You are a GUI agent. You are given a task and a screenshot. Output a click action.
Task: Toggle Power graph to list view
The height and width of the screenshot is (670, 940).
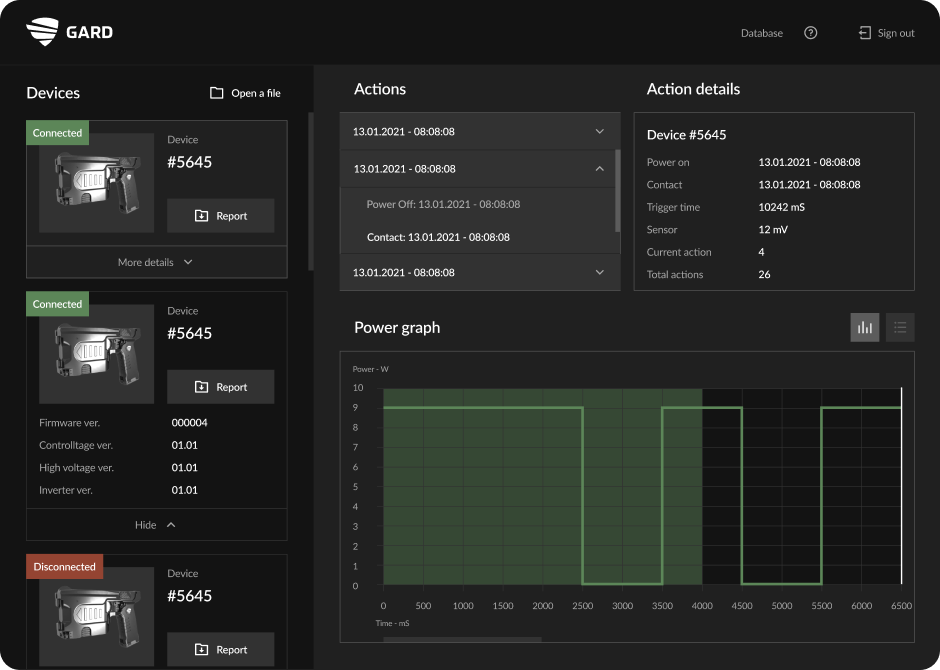pos(899,327)
